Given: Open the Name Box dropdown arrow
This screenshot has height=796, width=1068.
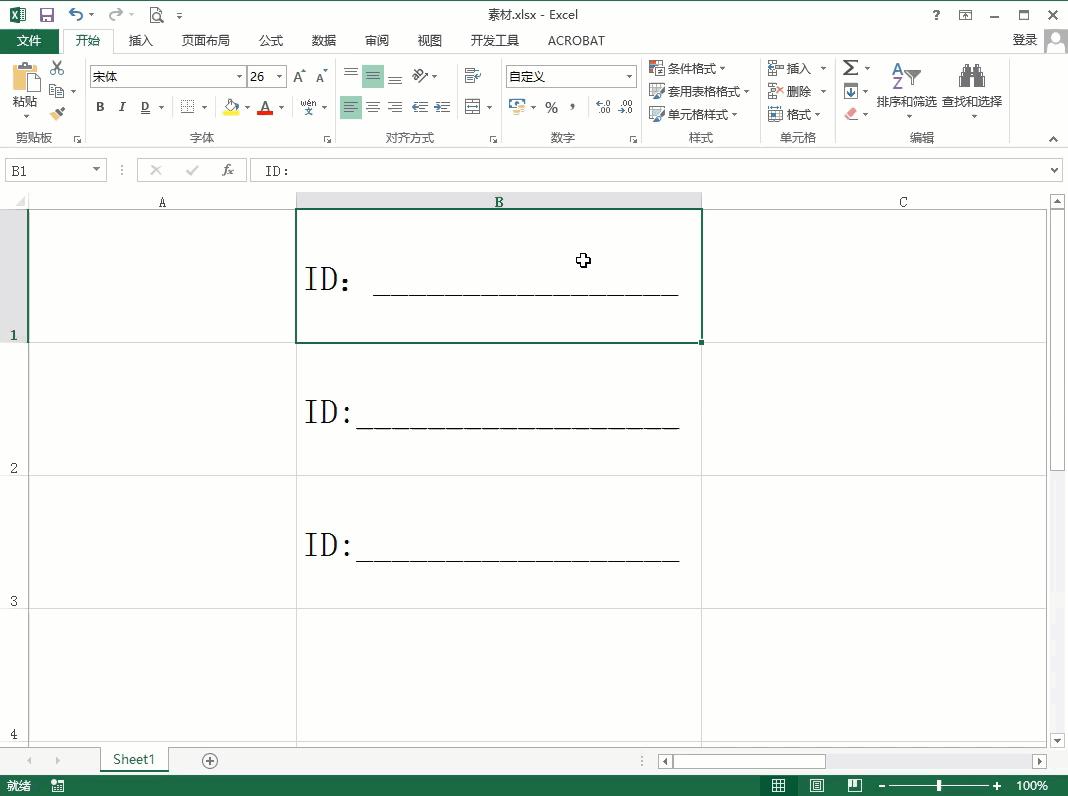Looking at the screenshot, I should [x=96, y=170].
